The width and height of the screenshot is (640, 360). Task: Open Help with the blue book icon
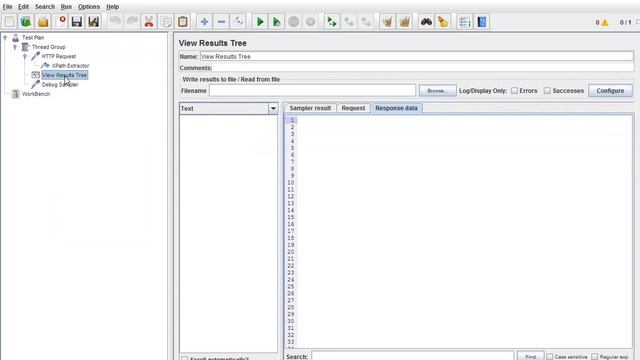click(x=482, y=22)
